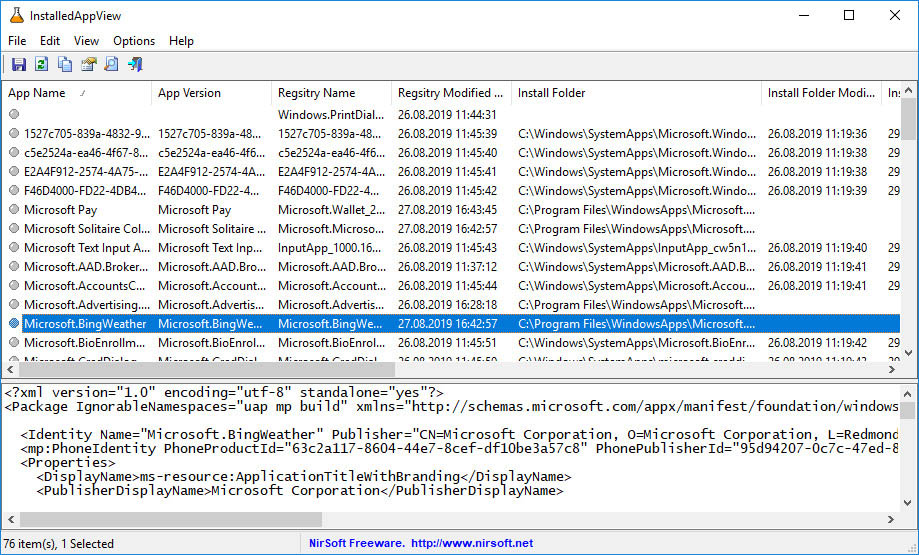Open the Options menu
919x555 pixels.
click(x=134, y=41)
